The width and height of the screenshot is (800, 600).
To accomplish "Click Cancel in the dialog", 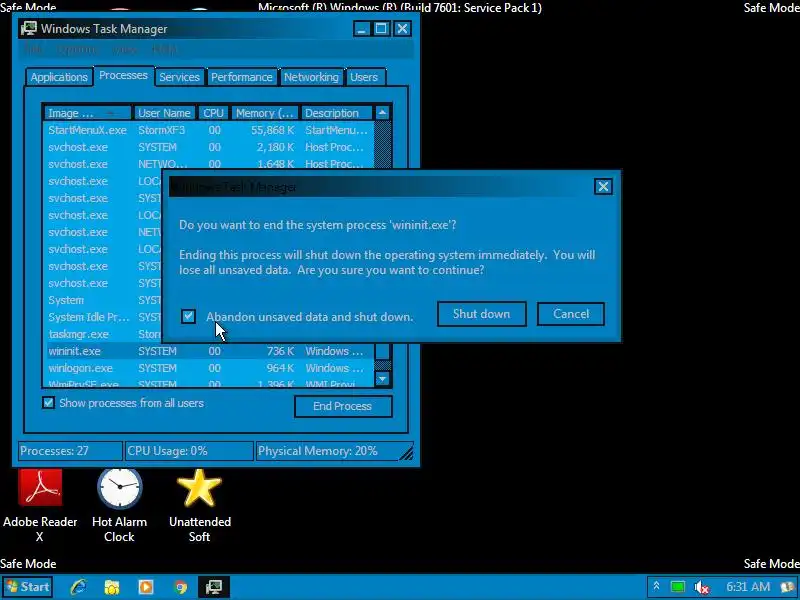I will tap(571, 314).
